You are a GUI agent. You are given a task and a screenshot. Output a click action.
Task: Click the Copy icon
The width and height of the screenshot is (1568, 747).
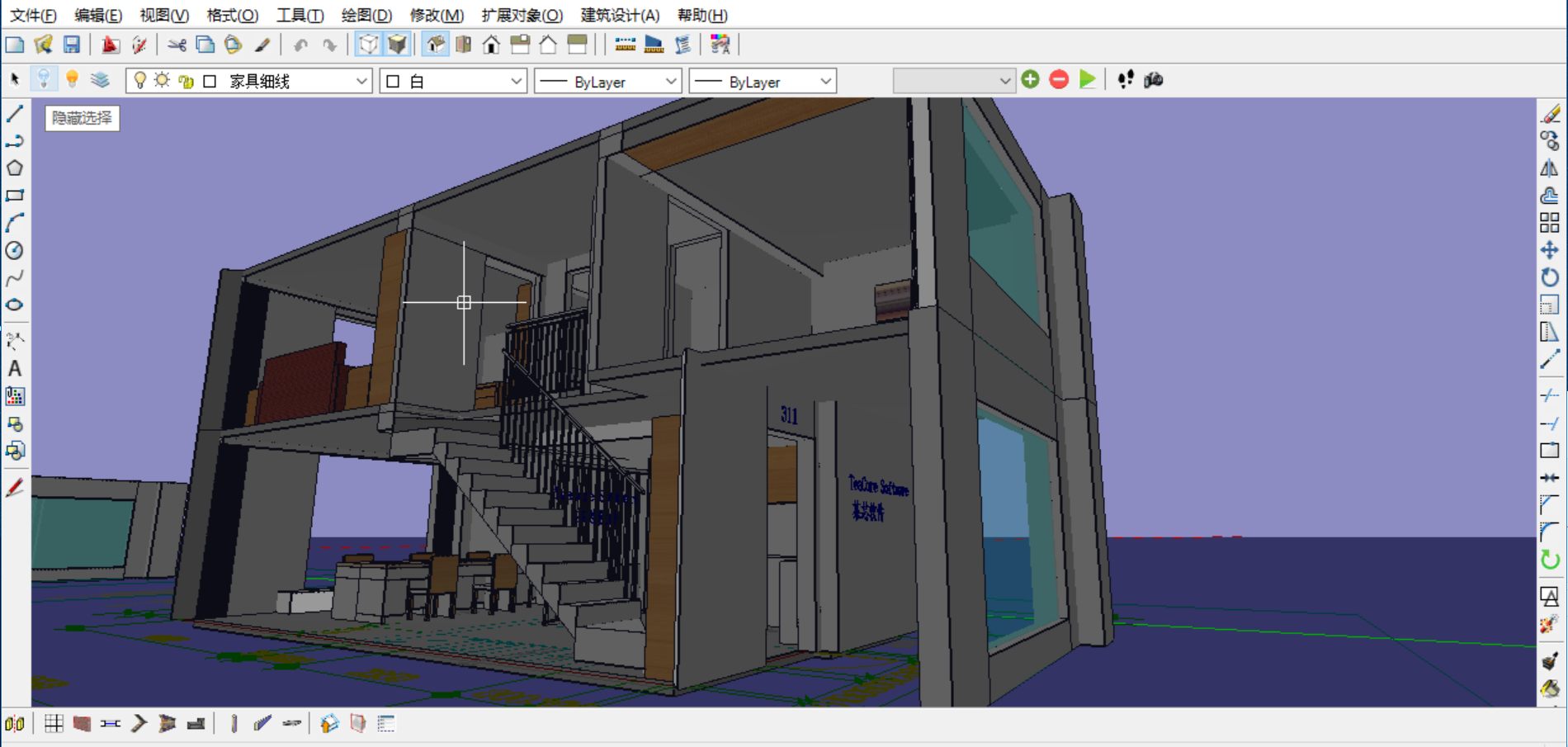[205, 45]
